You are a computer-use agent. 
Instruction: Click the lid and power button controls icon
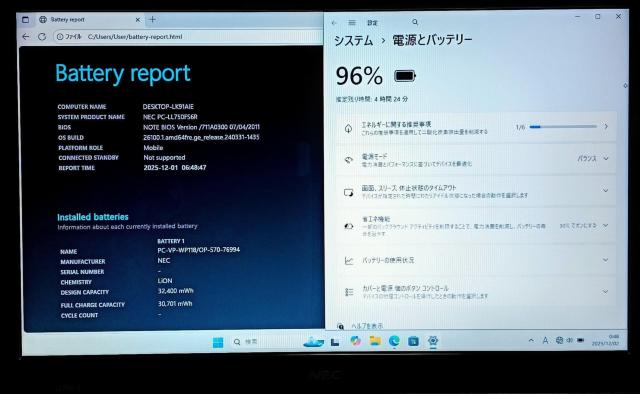point(349,292)
